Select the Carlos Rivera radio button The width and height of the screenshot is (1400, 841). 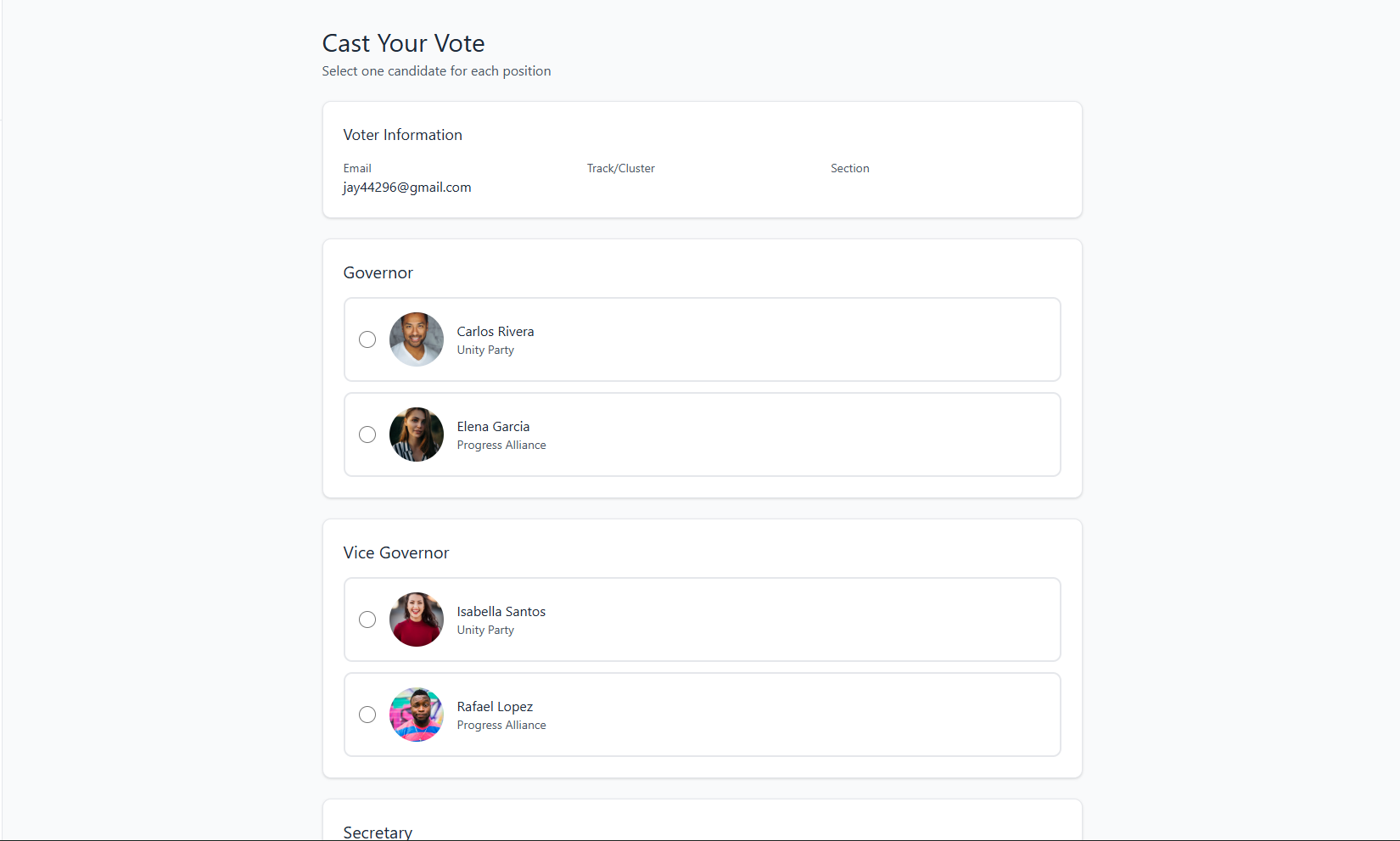pos(367,339)
